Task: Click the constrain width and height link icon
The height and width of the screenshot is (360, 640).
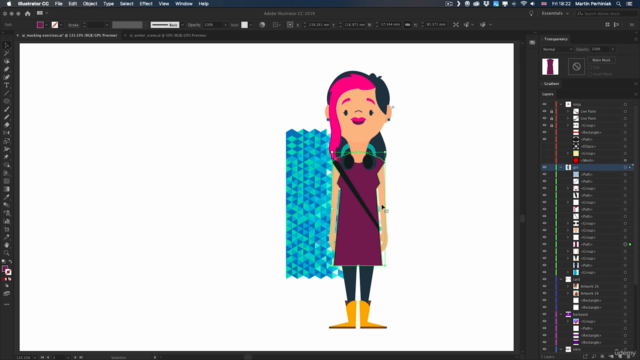Action: (407, 25)
